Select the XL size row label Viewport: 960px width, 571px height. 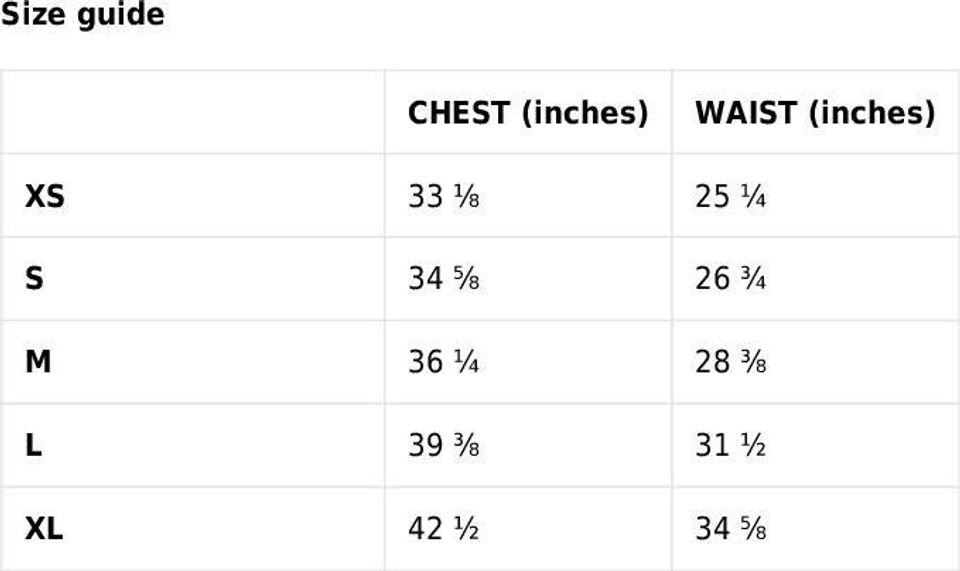point(44,528)
